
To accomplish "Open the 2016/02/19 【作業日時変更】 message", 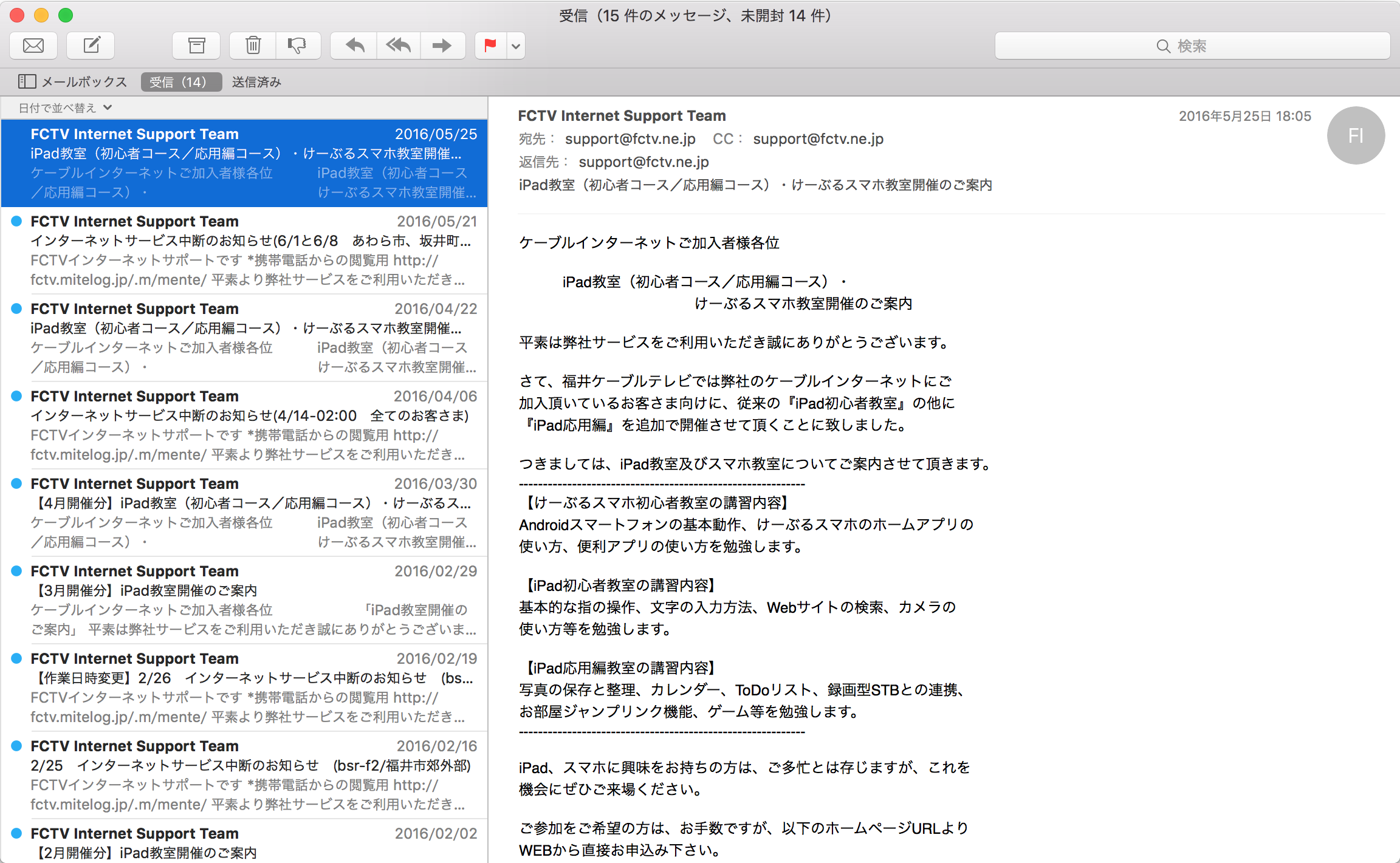I will (244, 687).
